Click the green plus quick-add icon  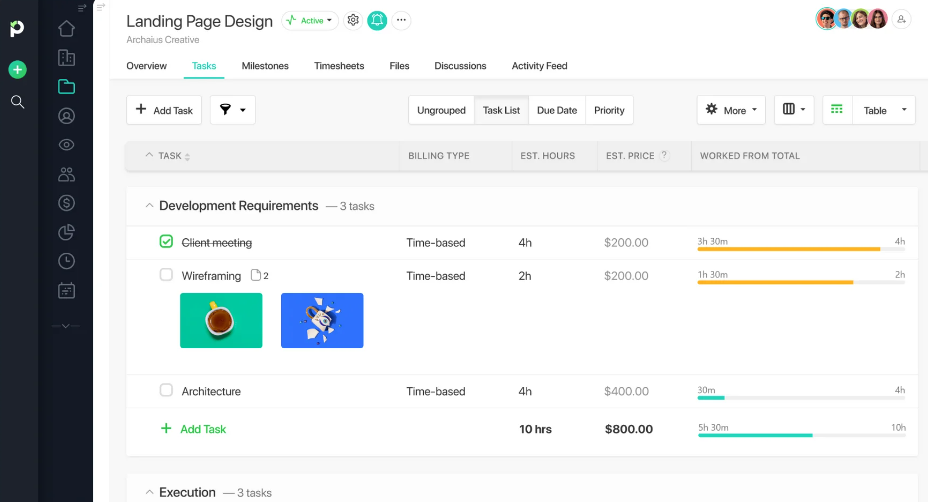17,70
